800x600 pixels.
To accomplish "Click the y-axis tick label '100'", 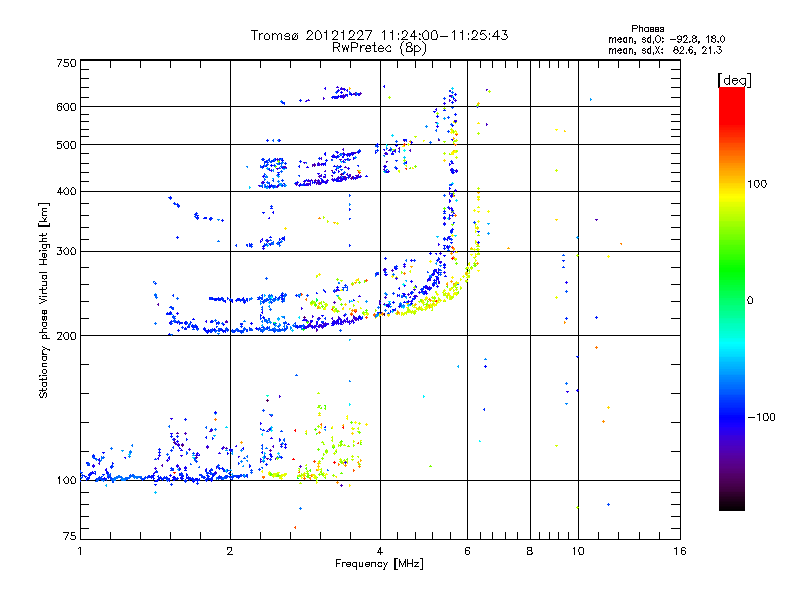I will click(x=66, y=481).
